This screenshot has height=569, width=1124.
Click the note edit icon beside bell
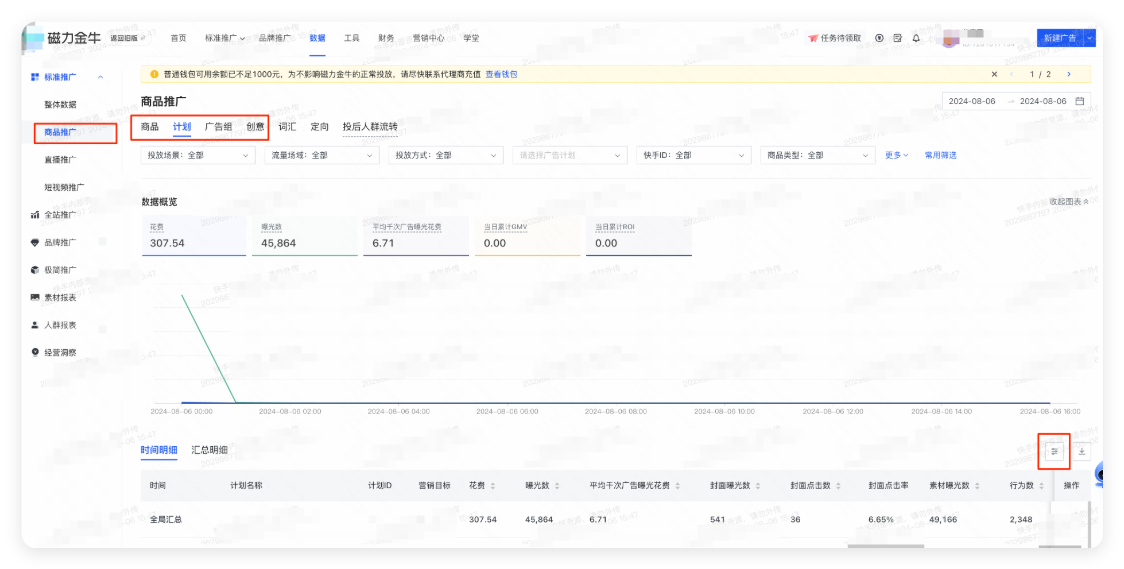tap(897, 38)
